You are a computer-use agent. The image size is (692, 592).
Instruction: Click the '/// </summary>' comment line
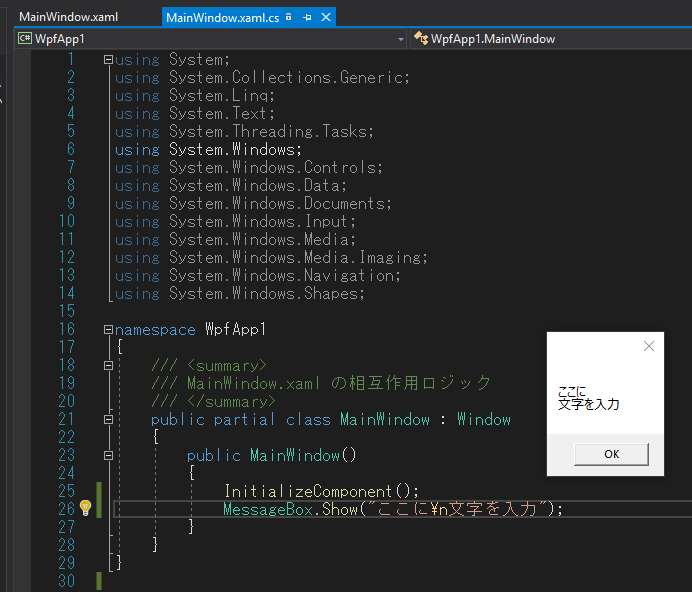coord(213,401)
